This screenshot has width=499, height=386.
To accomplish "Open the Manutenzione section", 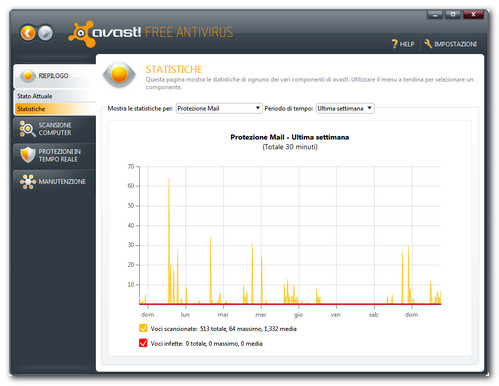I will tap(55, 182).
